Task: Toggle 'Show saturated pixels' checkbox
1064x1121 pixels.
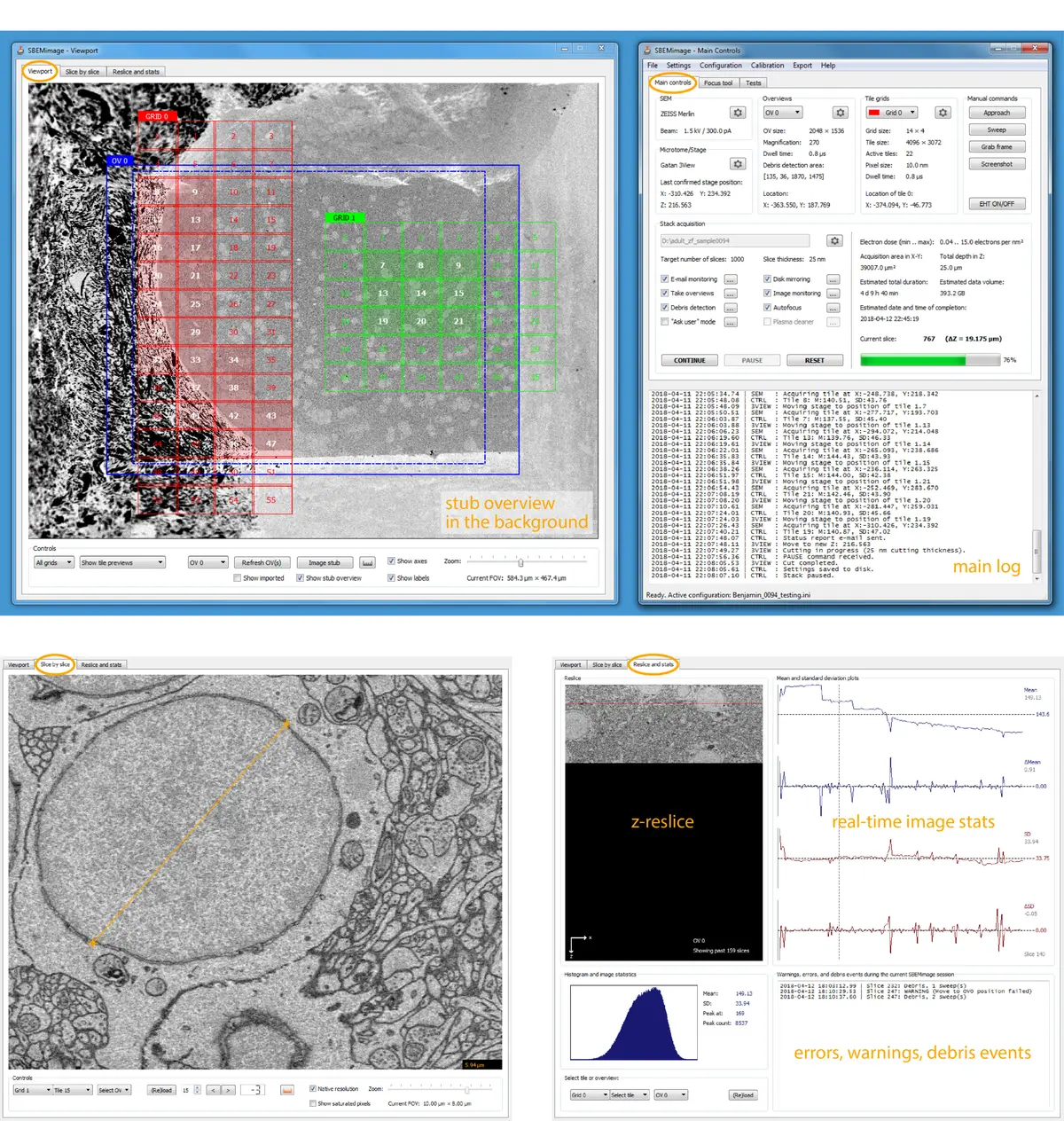Action: pos(313,1103)
